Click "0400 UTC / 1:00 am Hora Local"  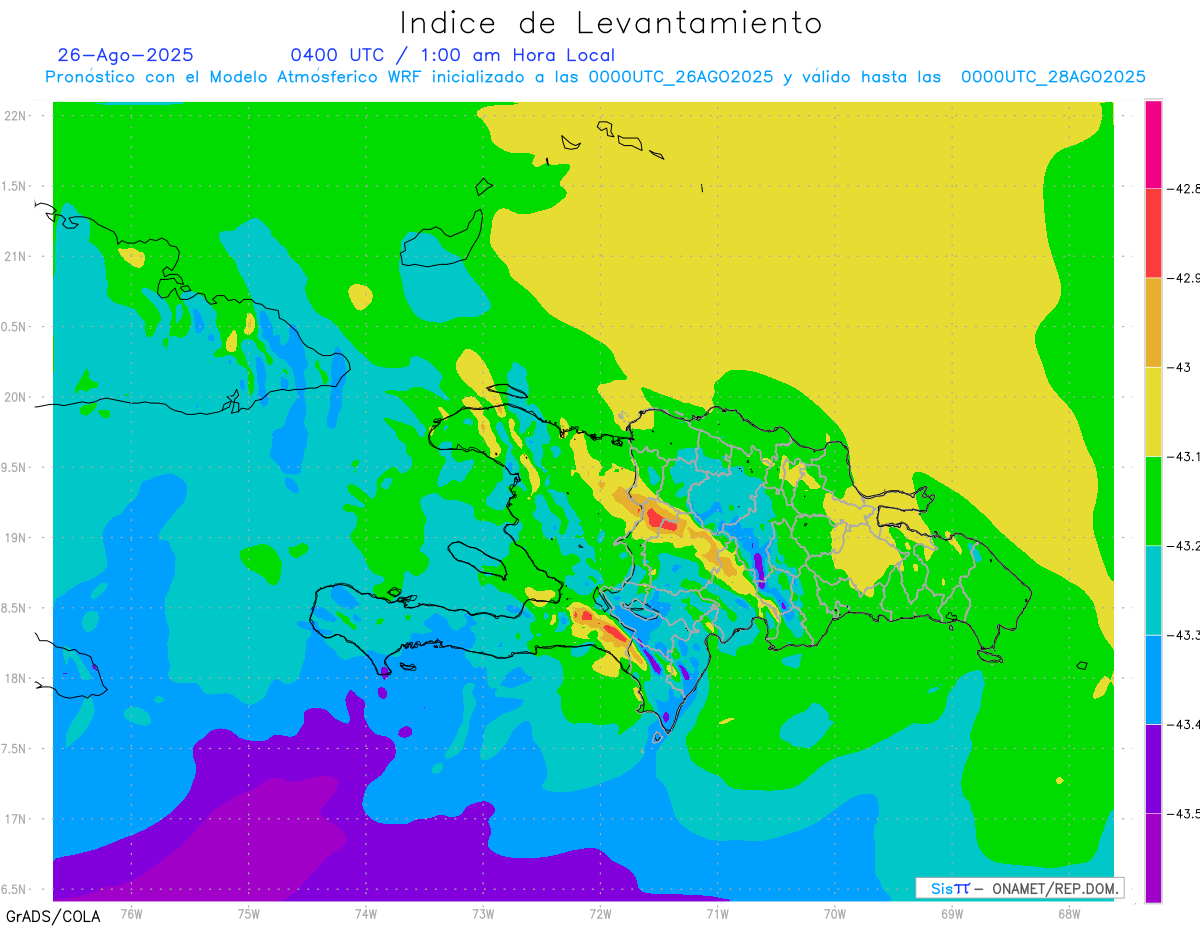click(453, 55)
